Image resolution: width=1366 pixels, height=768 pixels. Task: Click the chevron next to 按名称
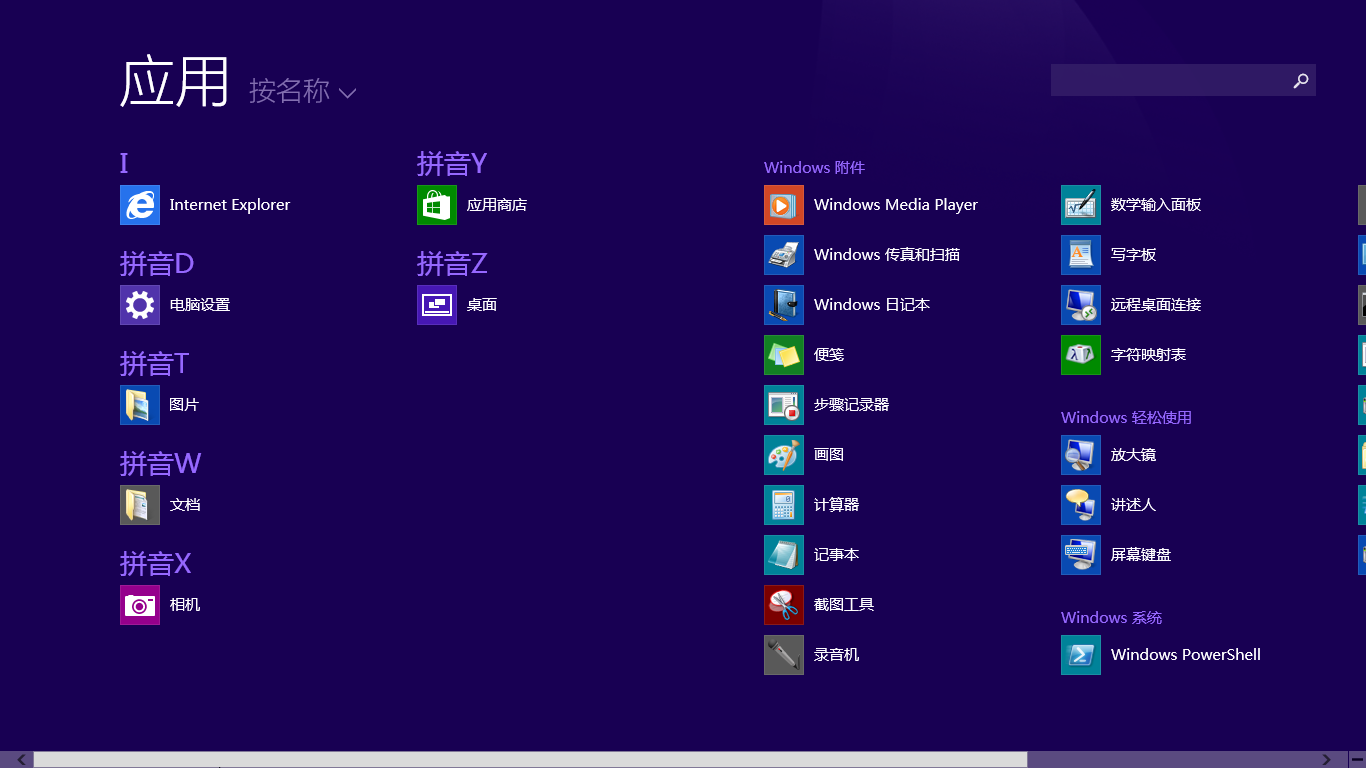[347, 94]
